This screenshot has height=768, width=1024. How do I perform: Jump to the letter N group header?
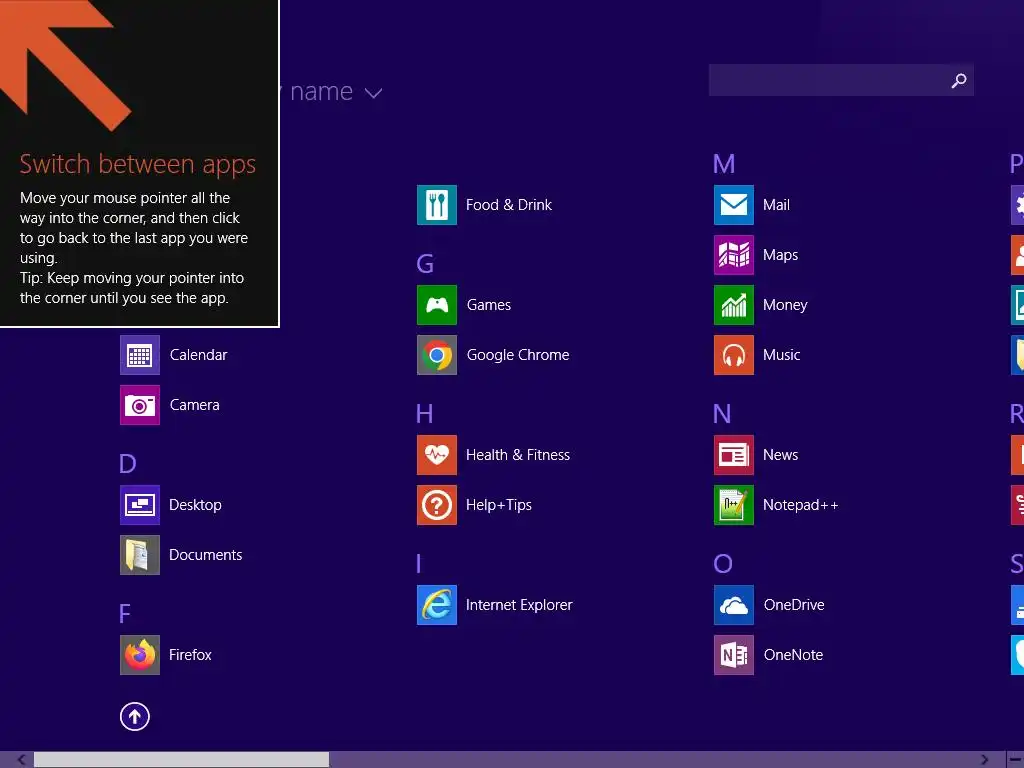[x=722, y=414]
